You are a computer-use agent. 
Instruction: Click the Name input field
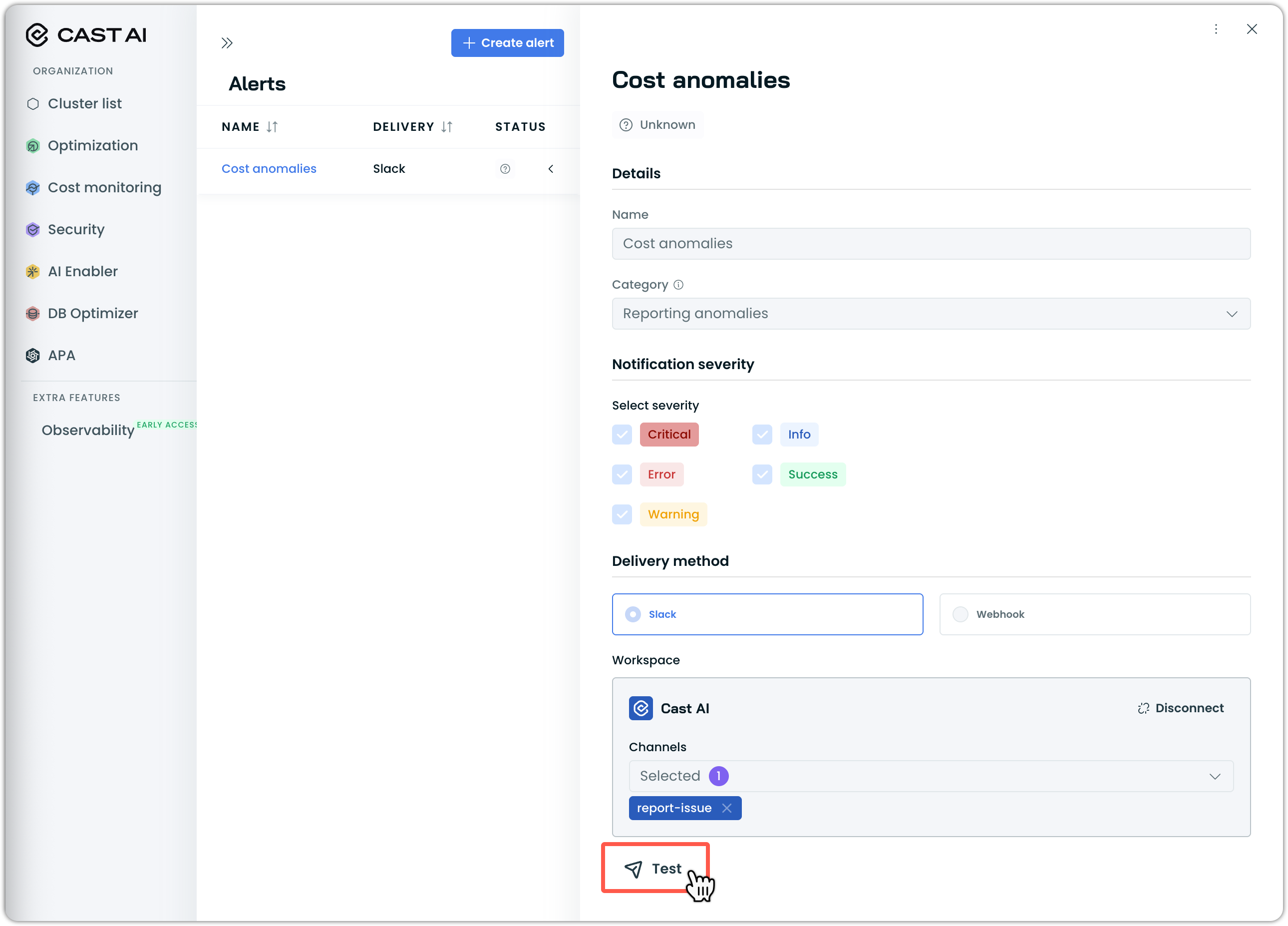click(931, 244)
